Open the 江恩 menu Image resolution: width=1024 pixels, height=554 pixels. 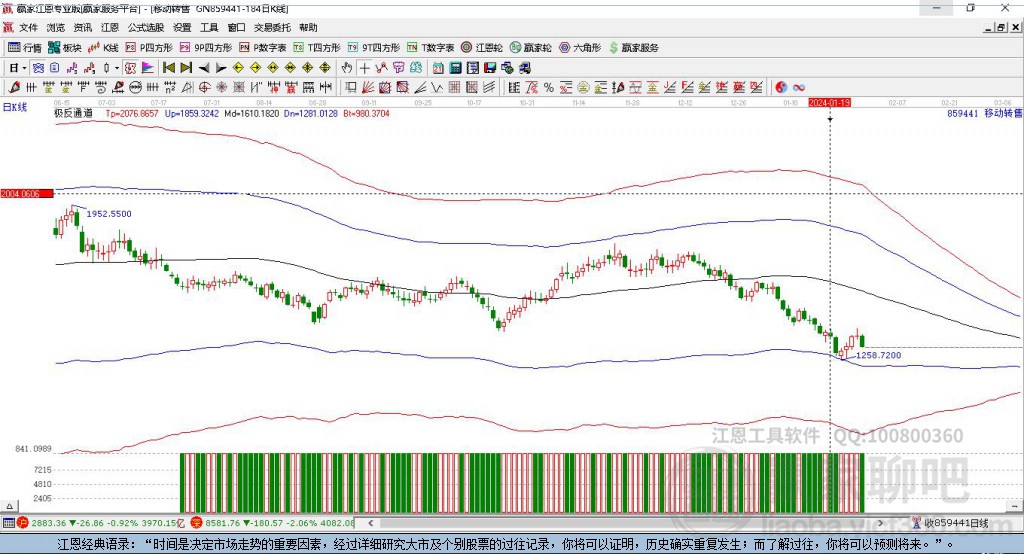(110, 28)
